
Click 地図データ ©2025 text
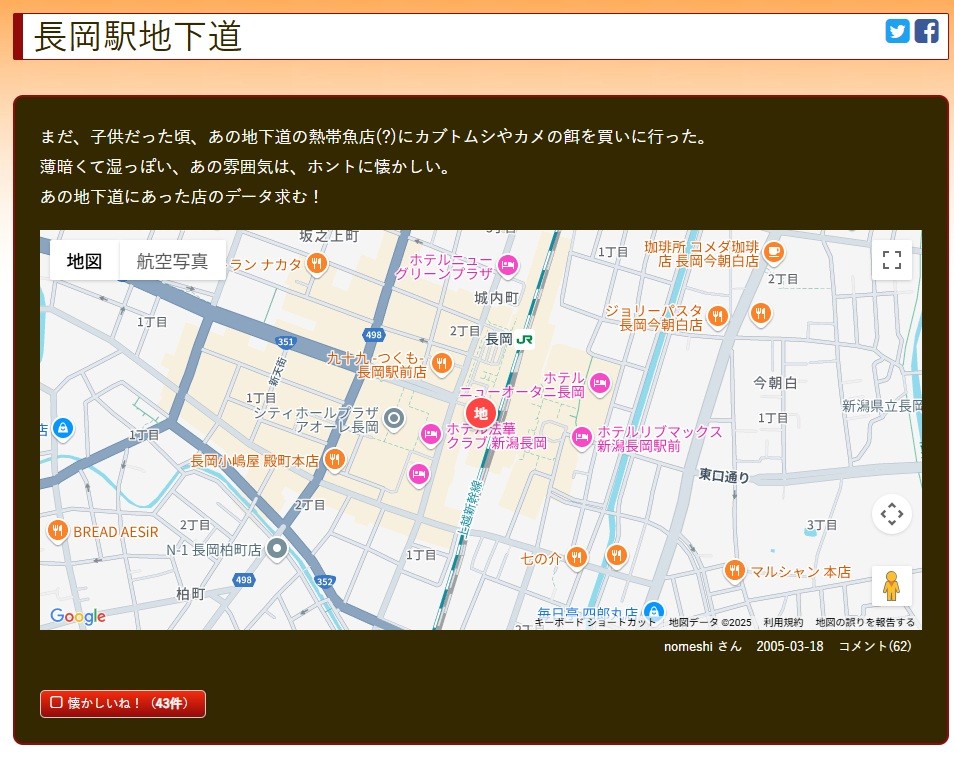[x=709, y=622]
